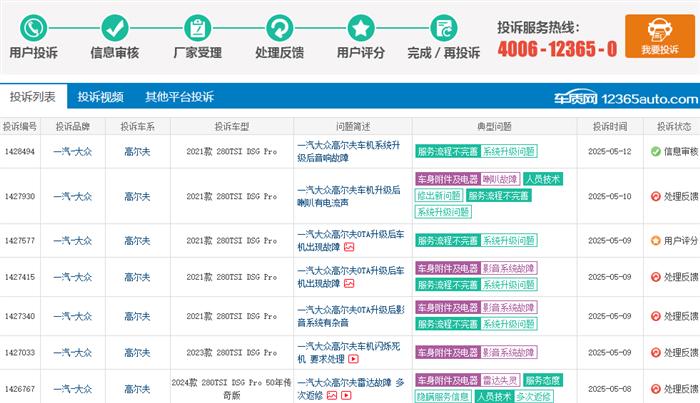
Task: Click 服务流程不完善 tag in row 1428494
Action: pos(448,151)
